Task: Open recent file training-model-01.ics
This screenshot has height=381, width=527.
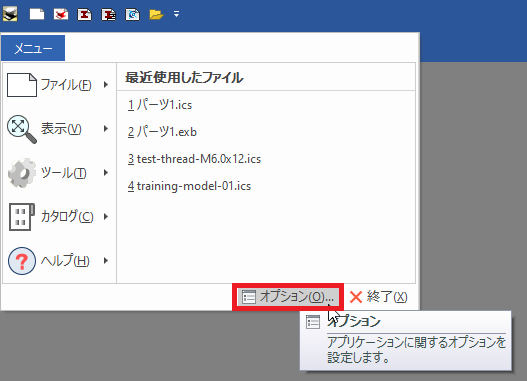Action: point(189,186)
